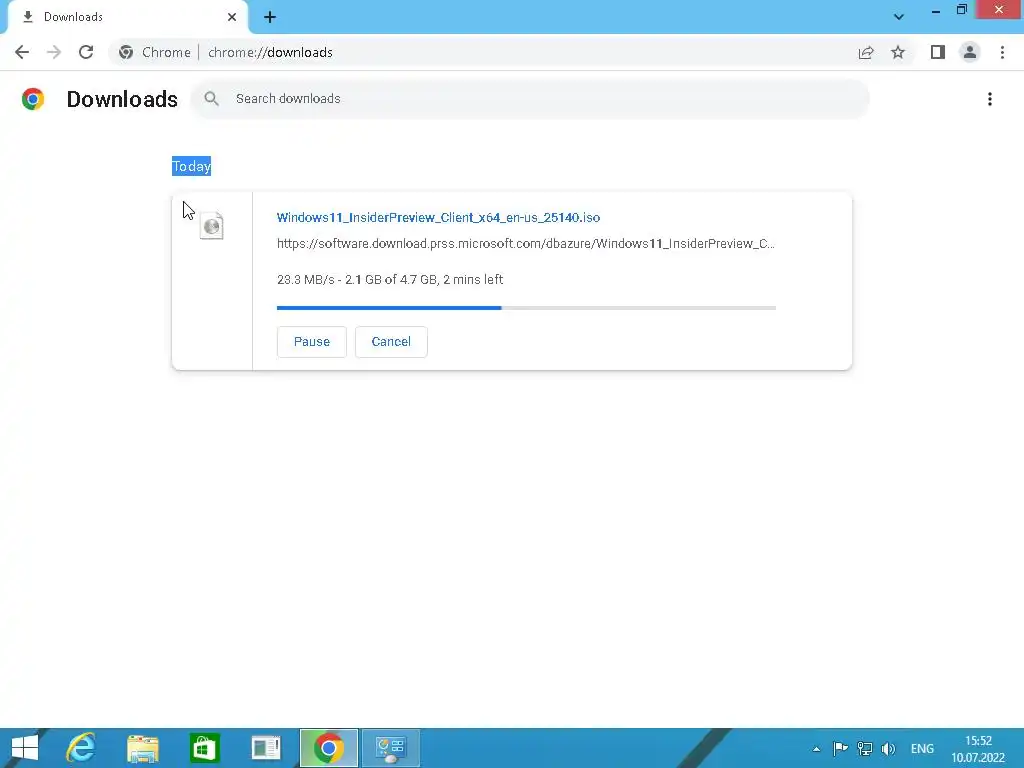Open the Windows11 InsiderPreview iso file link
The image size is (1024, 768).
[x=438, y=217]
